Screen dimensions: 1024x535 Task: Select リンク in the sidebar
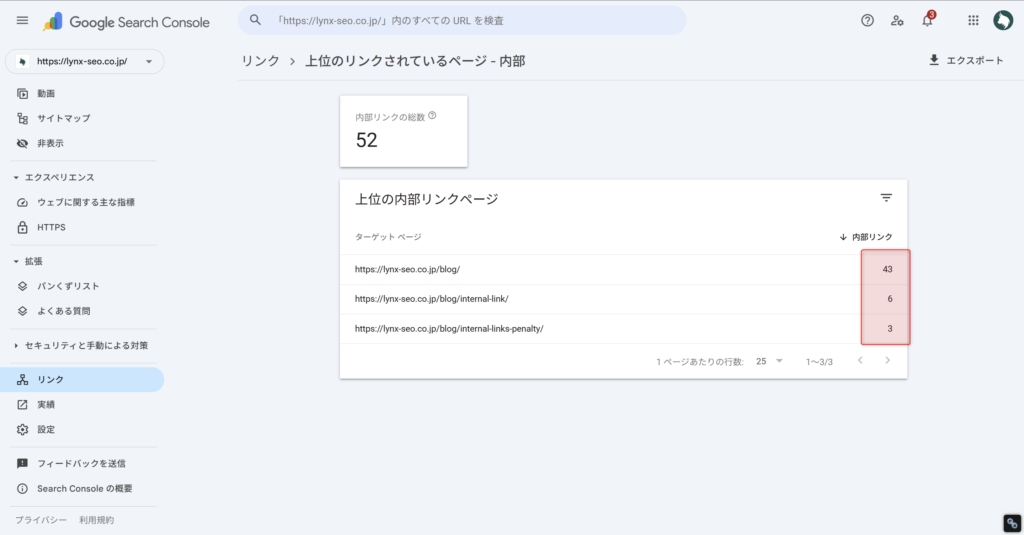coord(50,380)
